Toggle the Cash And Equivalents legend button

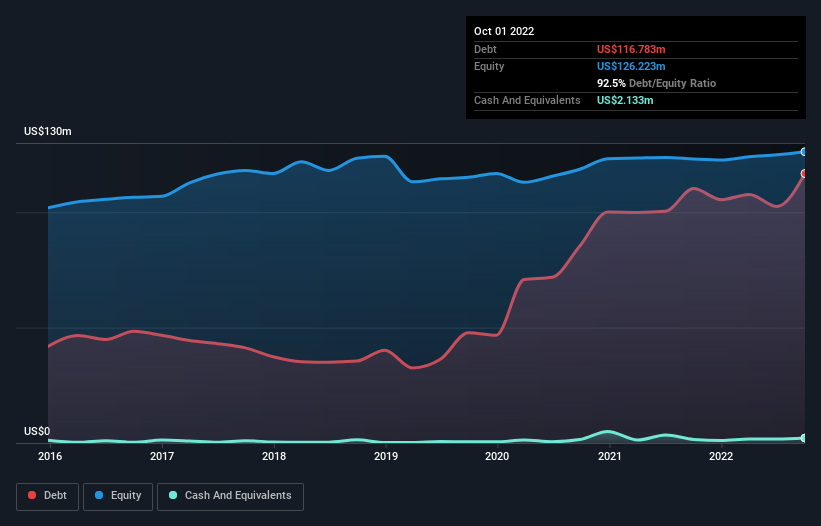tap(230, 496)
